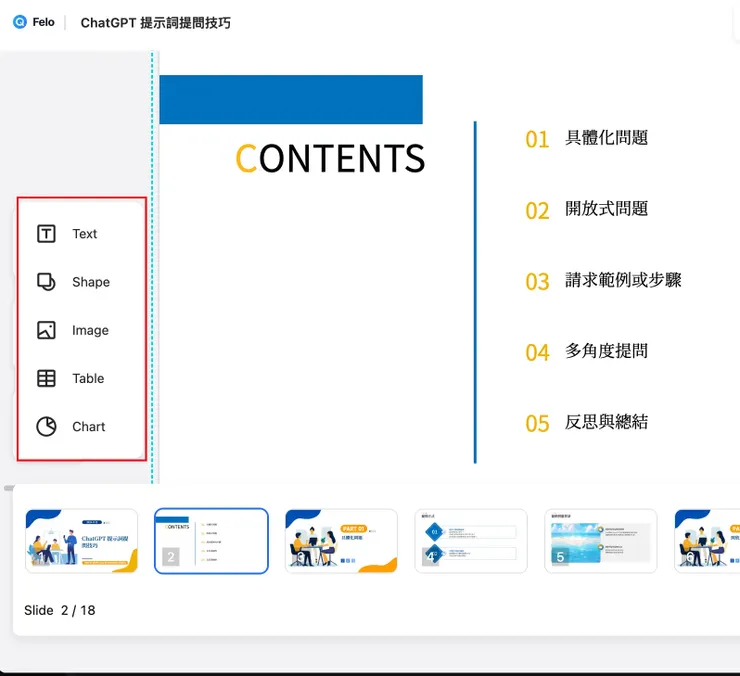Select the text 反思與總結 on the slide
This screenshot has width=740, height=676.
(x=607, y=422)
